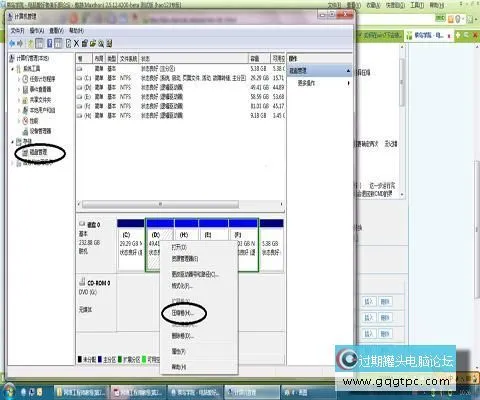Image resolution: width=480 pixels, height=400 pixels.
Task: Select 计算机管理(本地) root tree node
Action: click(x=33, y=58)
